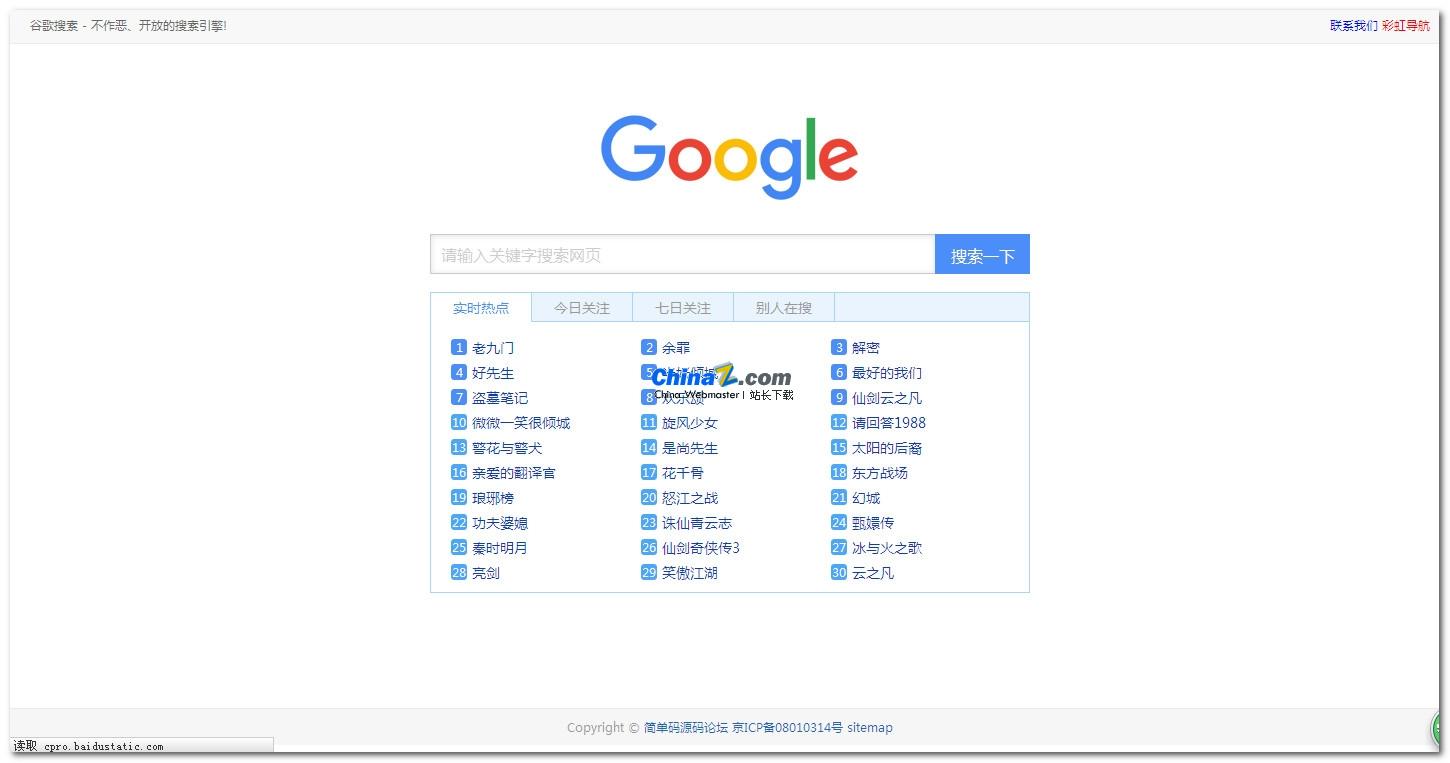Click the 琅琊榜 hot keyword

point(493,498)
